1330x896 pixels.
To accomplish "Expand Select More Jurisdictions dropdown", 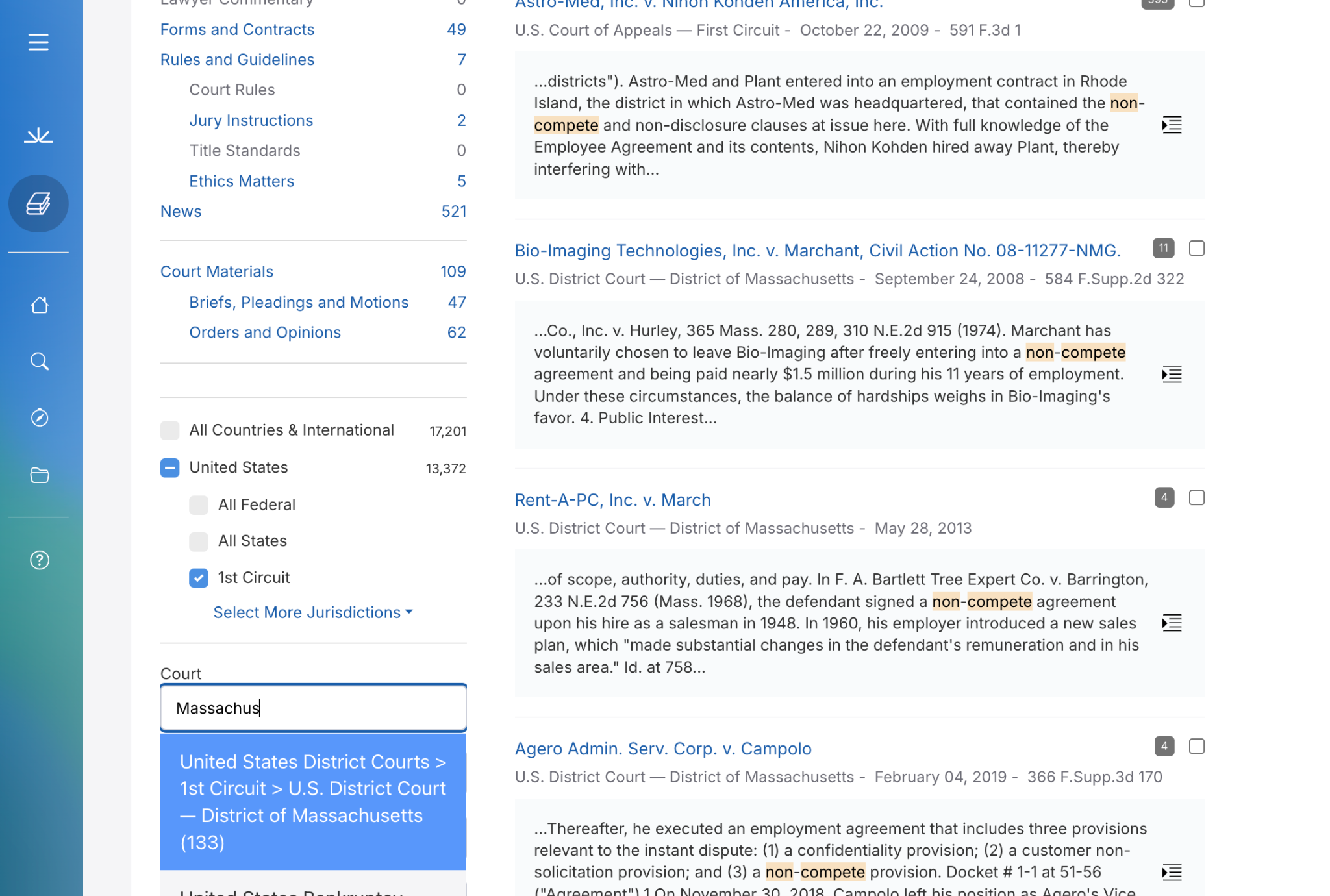I will click(x=313, y=612).
